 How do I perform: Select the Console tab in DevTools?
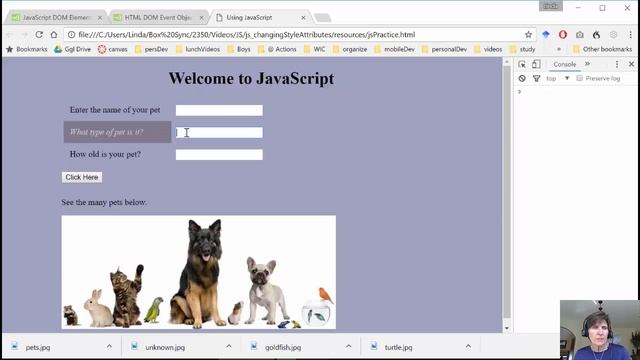[x=564, y=64]
